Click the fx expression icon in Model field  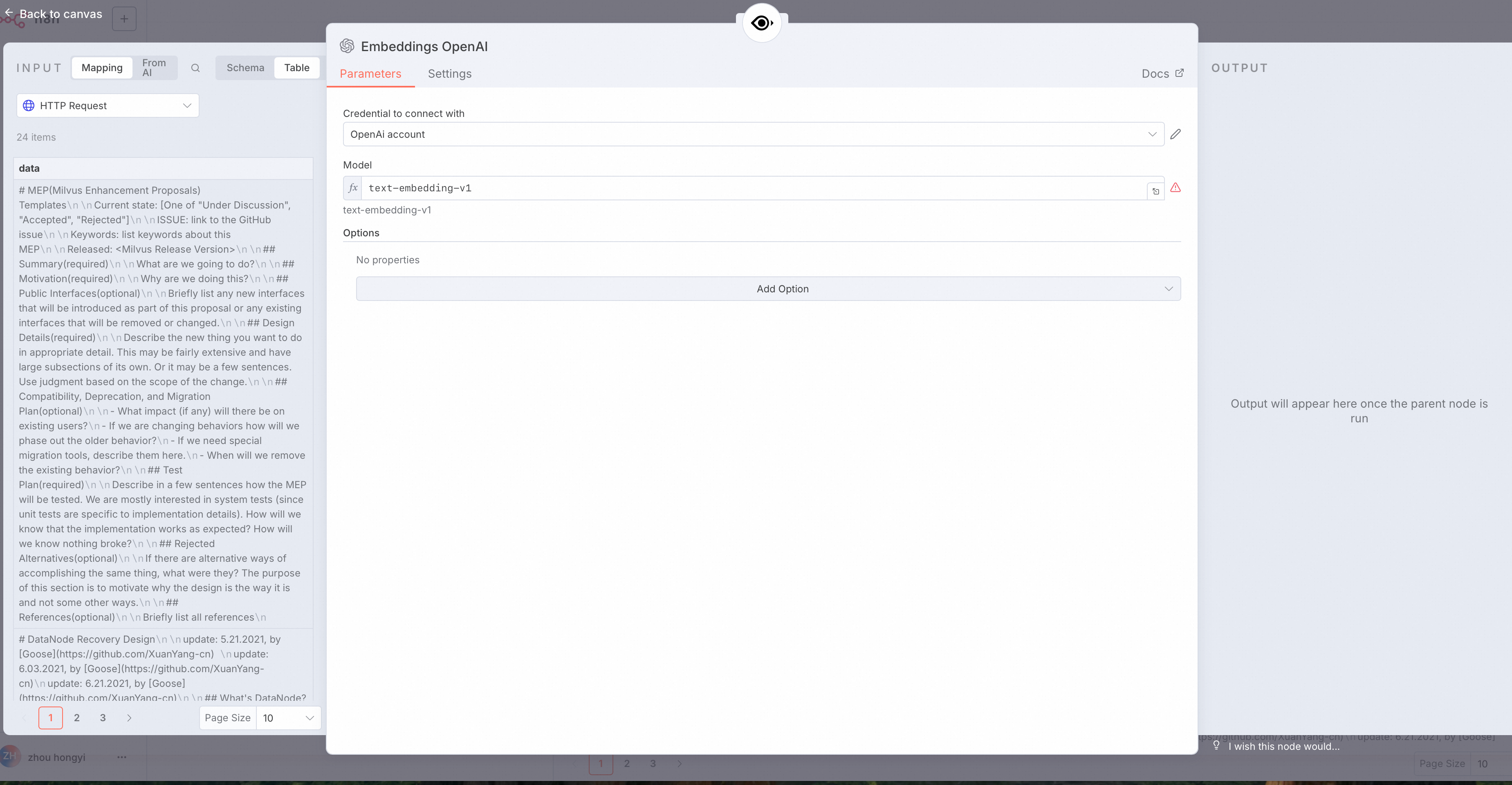pos(353,188)
